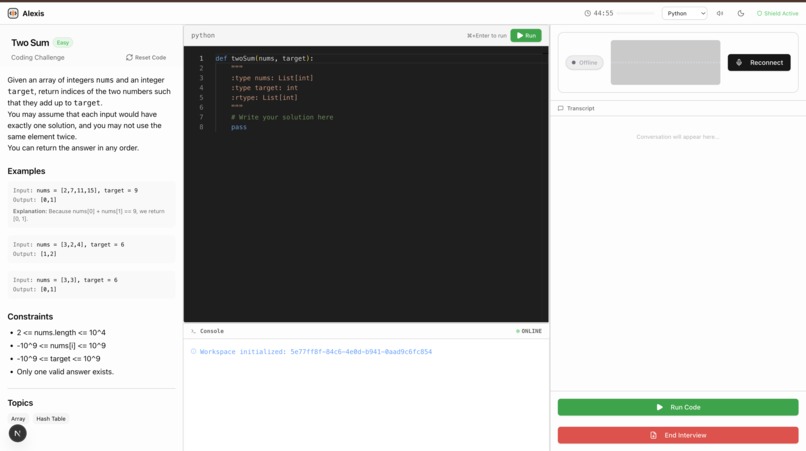Toggle dark mode moon icon
The height and width of the screenshot is (451, 806).
pyautogui.click(x=741, y=13)
